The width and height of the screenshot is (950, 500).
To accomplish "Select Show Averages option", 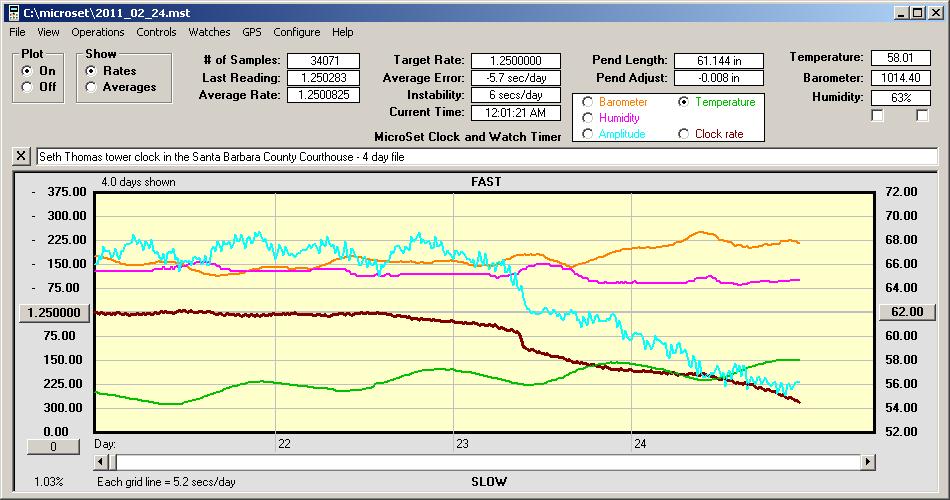I will coord(91,87).
